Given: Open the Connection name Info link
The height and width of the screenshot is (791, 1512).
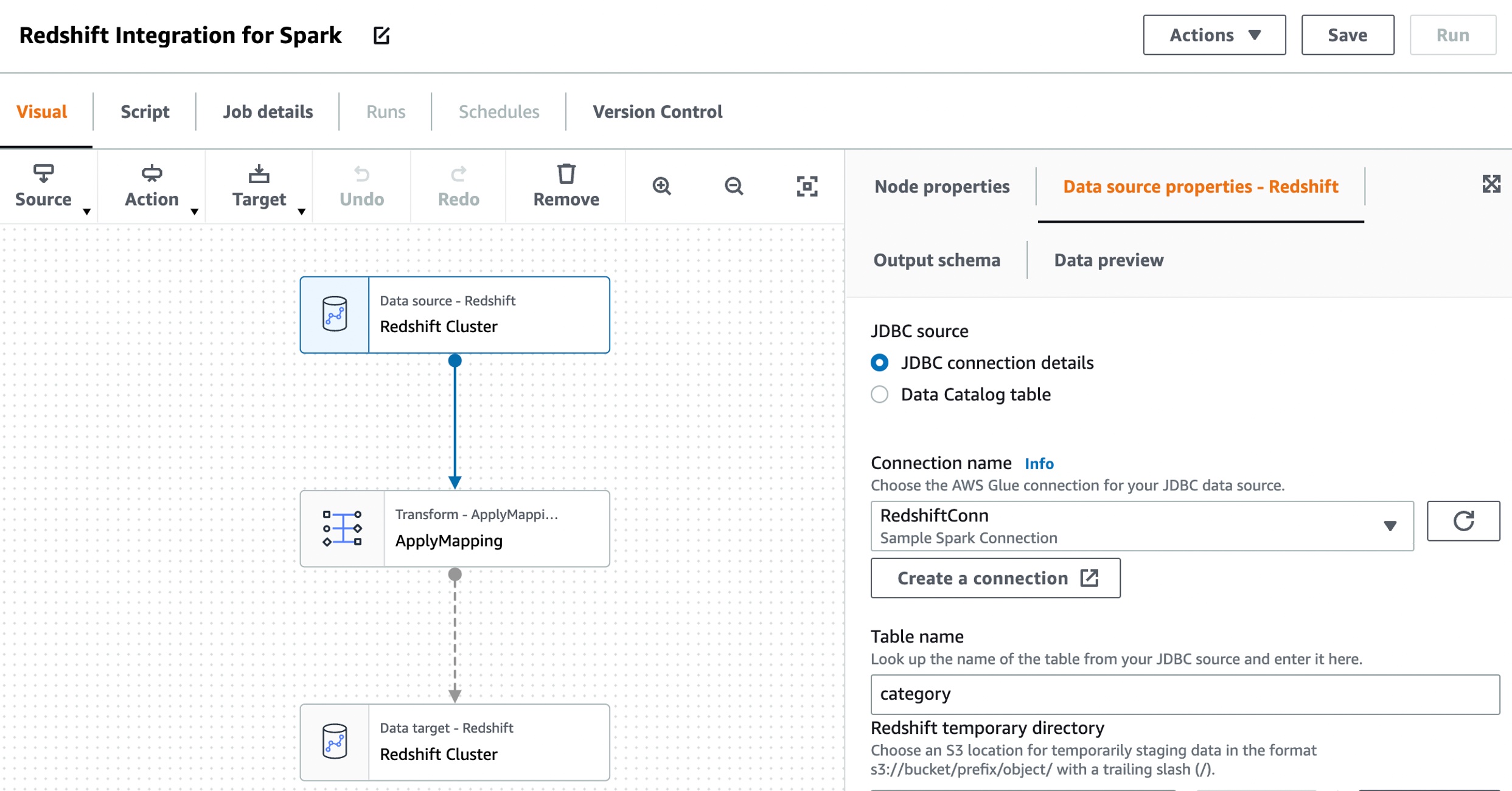Looking at the screenshot, I should 1039,464.
